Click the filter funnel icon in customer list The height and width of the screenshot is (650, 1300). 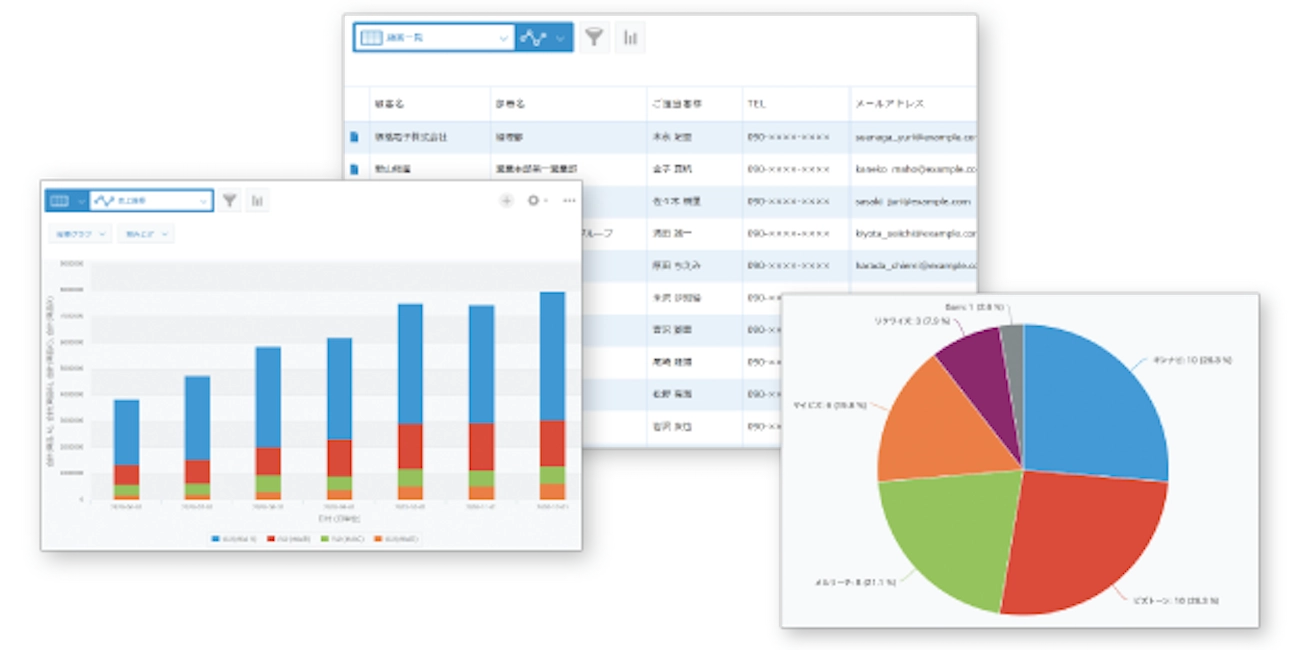[595, 38]
